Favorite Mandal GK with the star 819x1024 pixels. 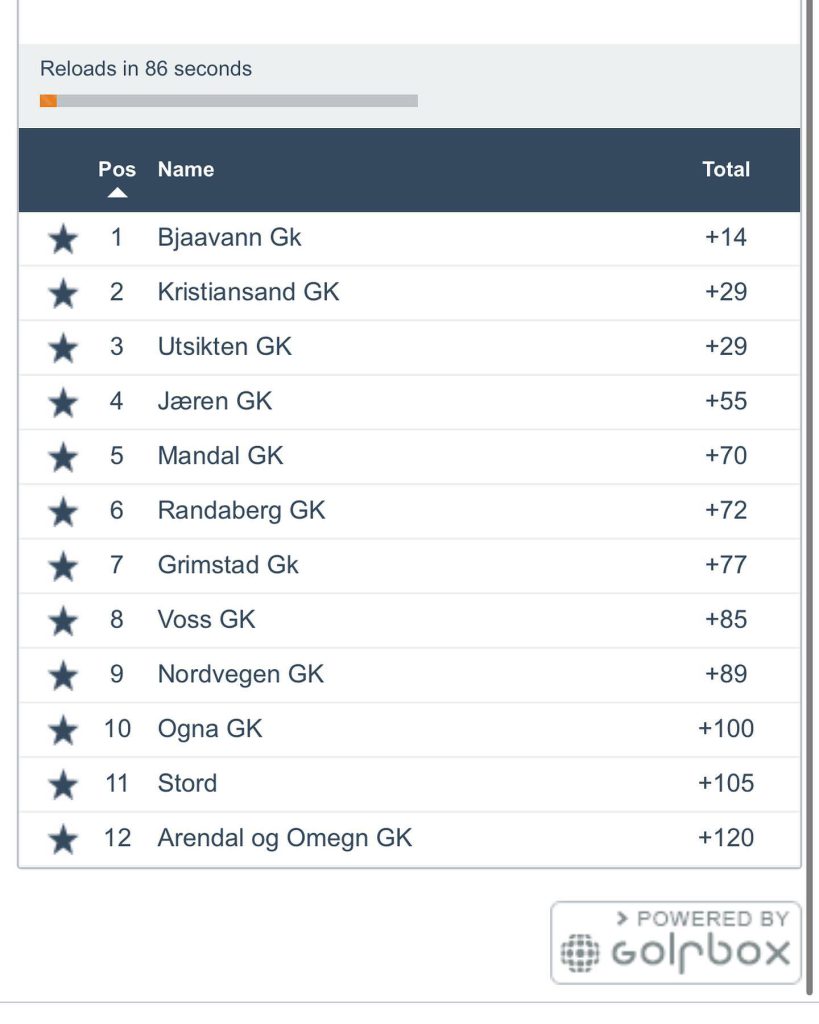[x=63, y=457]
